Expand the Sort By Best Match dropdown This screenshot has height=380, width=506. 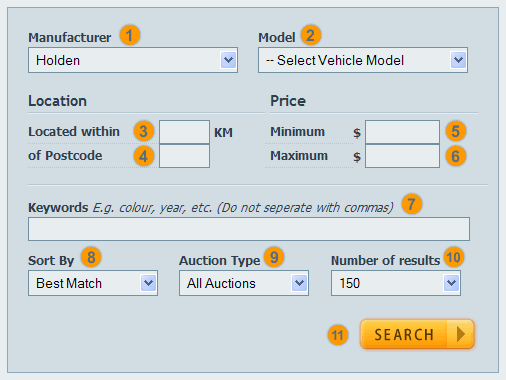pos(93,283)
